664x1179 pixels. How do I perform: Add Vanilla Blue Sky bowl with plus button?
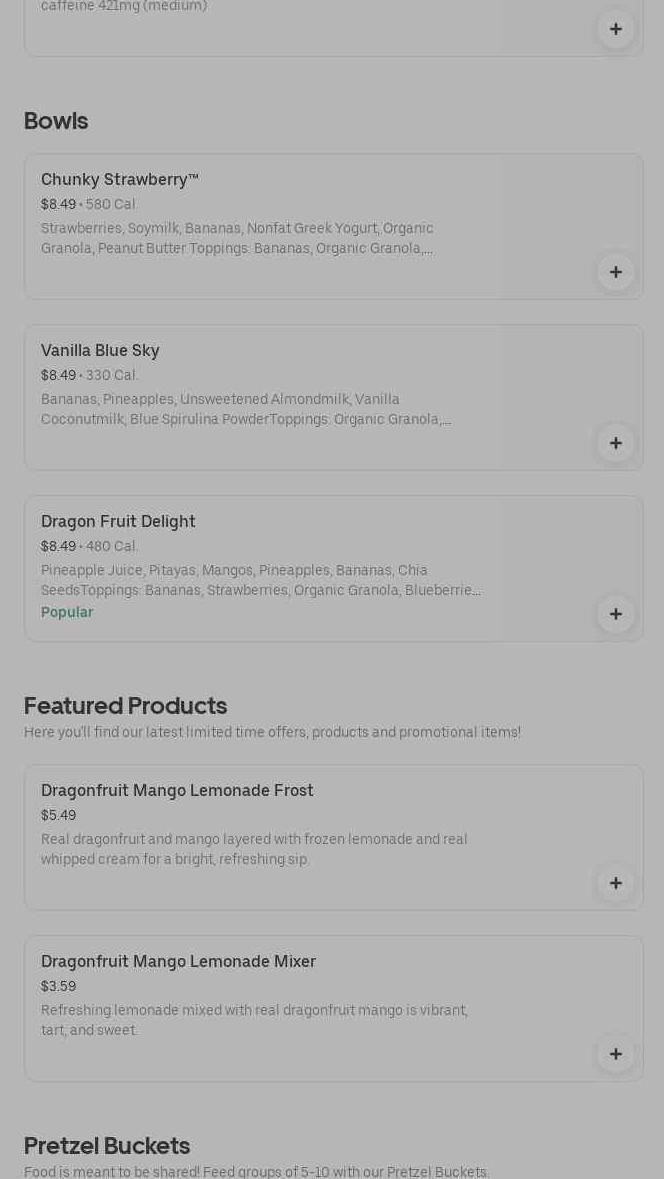point(616,443)
